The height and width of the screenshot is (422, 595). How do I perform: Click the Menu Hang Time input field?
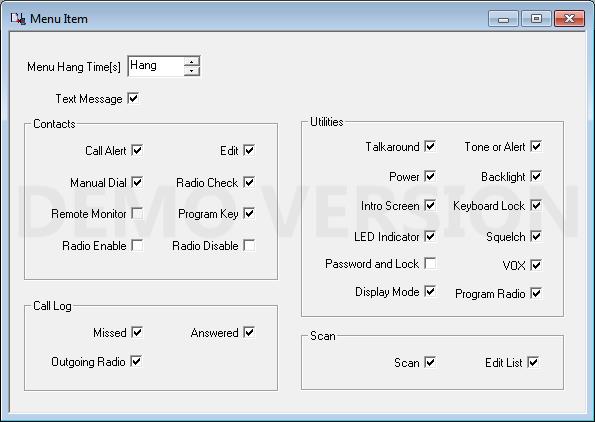(156, 66)
